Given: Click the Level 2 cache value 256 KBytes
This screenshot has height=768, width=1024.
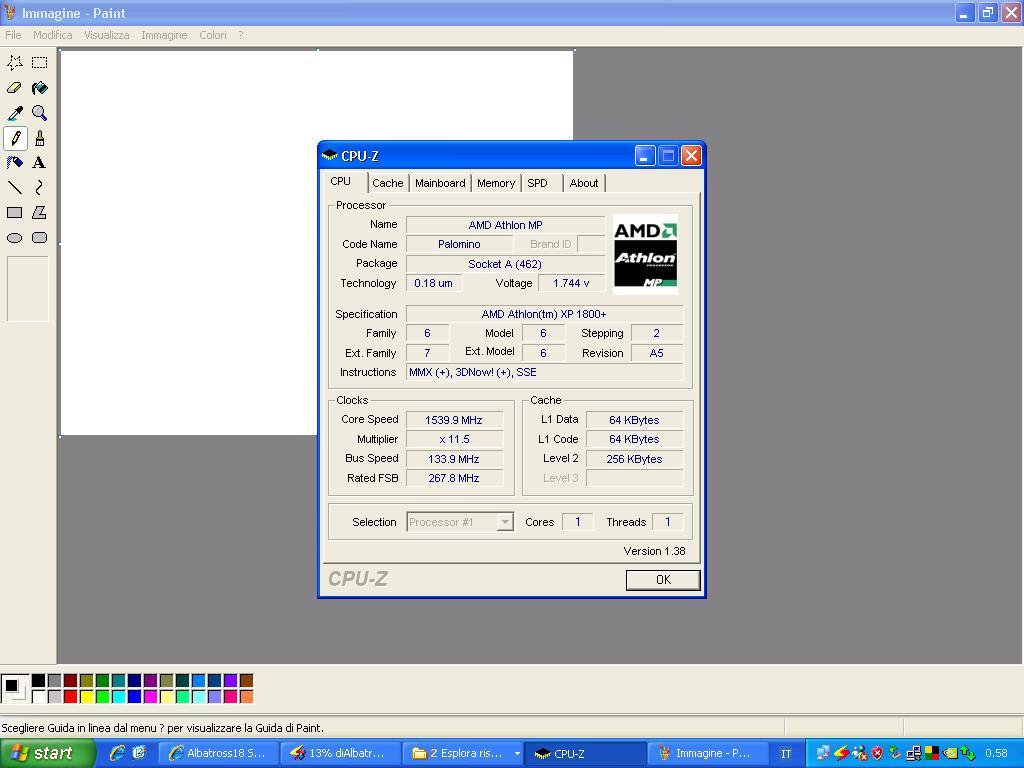Looking at the screenshot, I should coord(634,459).
